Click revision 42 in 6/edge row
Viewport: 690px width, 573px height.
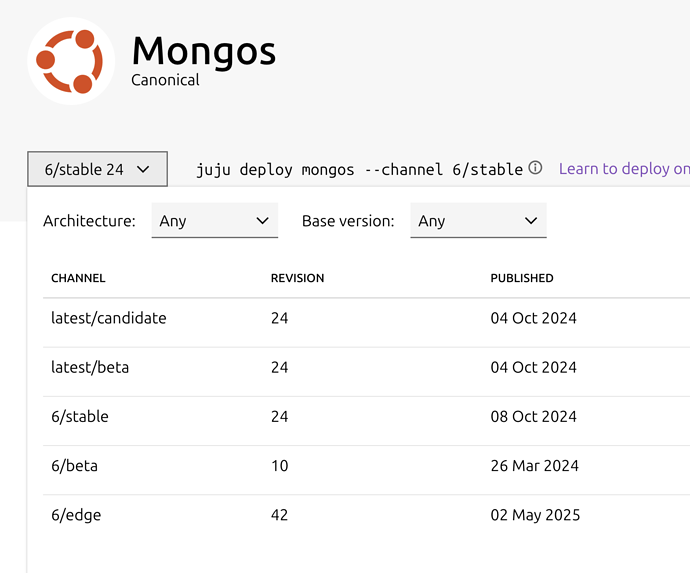point(279,515)
